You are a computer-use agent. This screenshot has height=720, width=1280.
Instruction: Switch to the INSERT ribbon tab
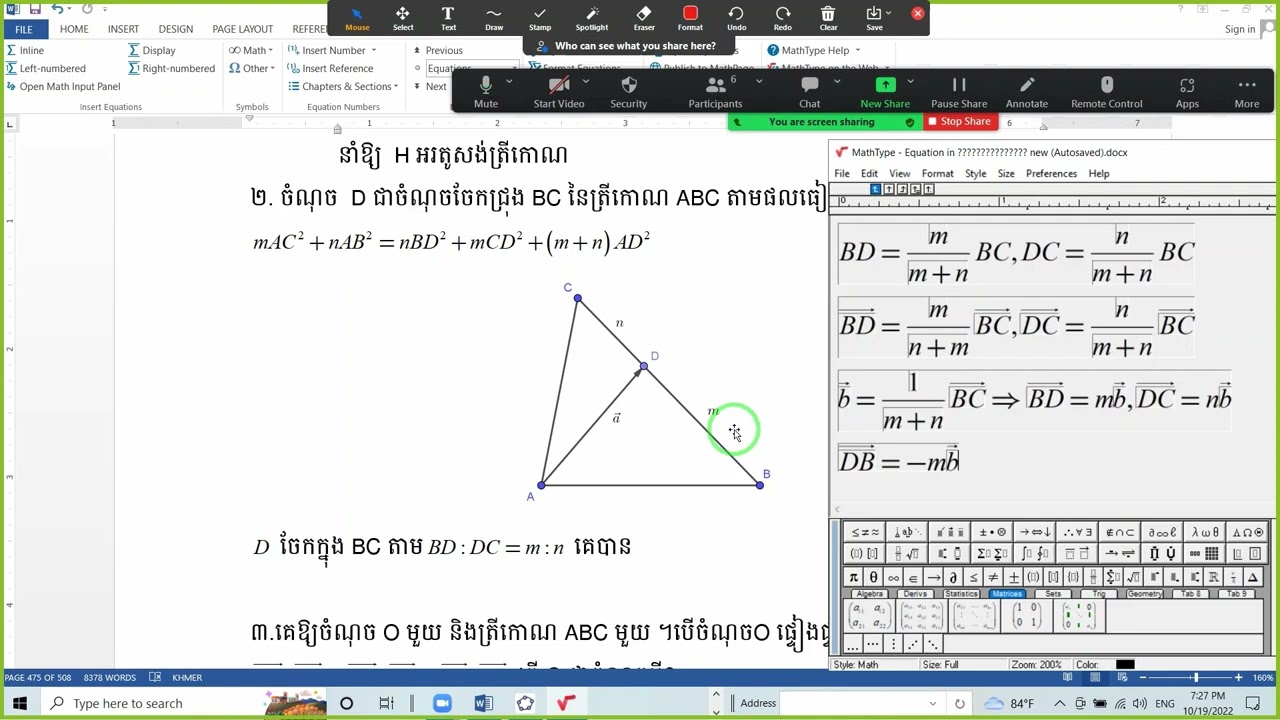[123, 29]
